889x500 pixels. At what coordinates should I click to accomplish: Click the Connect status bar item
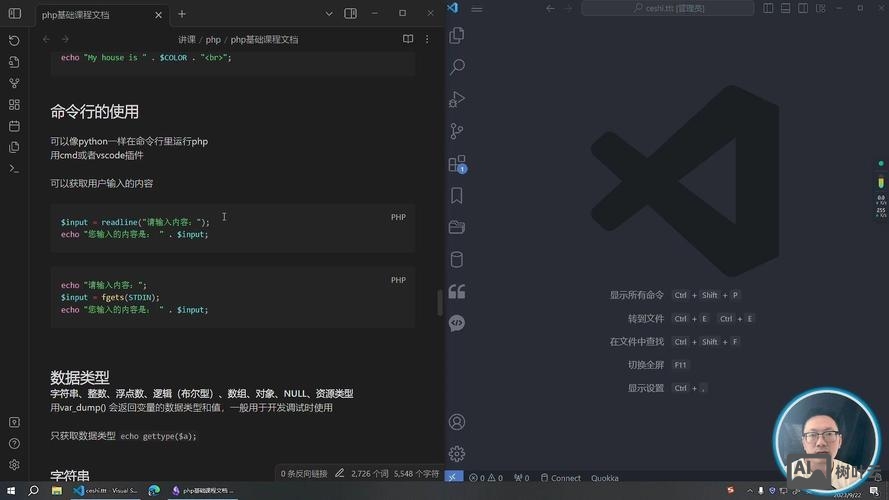point(561,478)
